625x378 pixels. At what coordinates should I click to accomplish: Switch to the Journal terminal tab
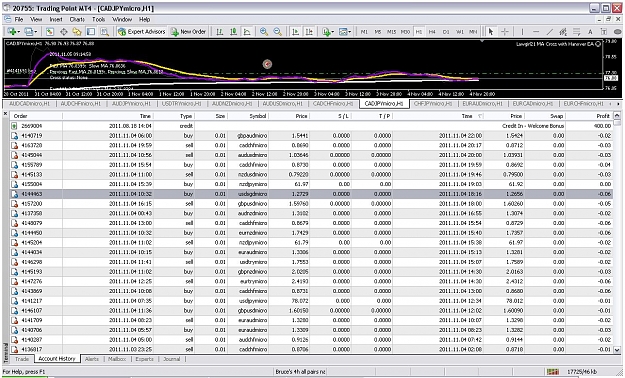[171, 359]
